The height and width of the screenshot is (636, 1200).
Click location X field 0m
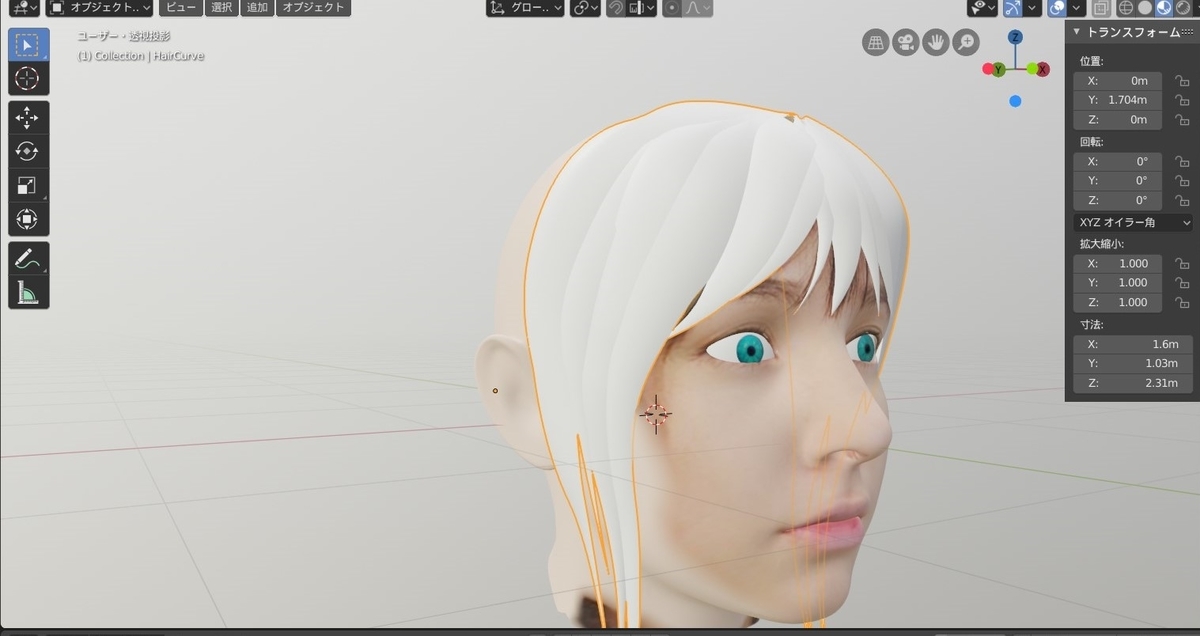[1118, 81]
